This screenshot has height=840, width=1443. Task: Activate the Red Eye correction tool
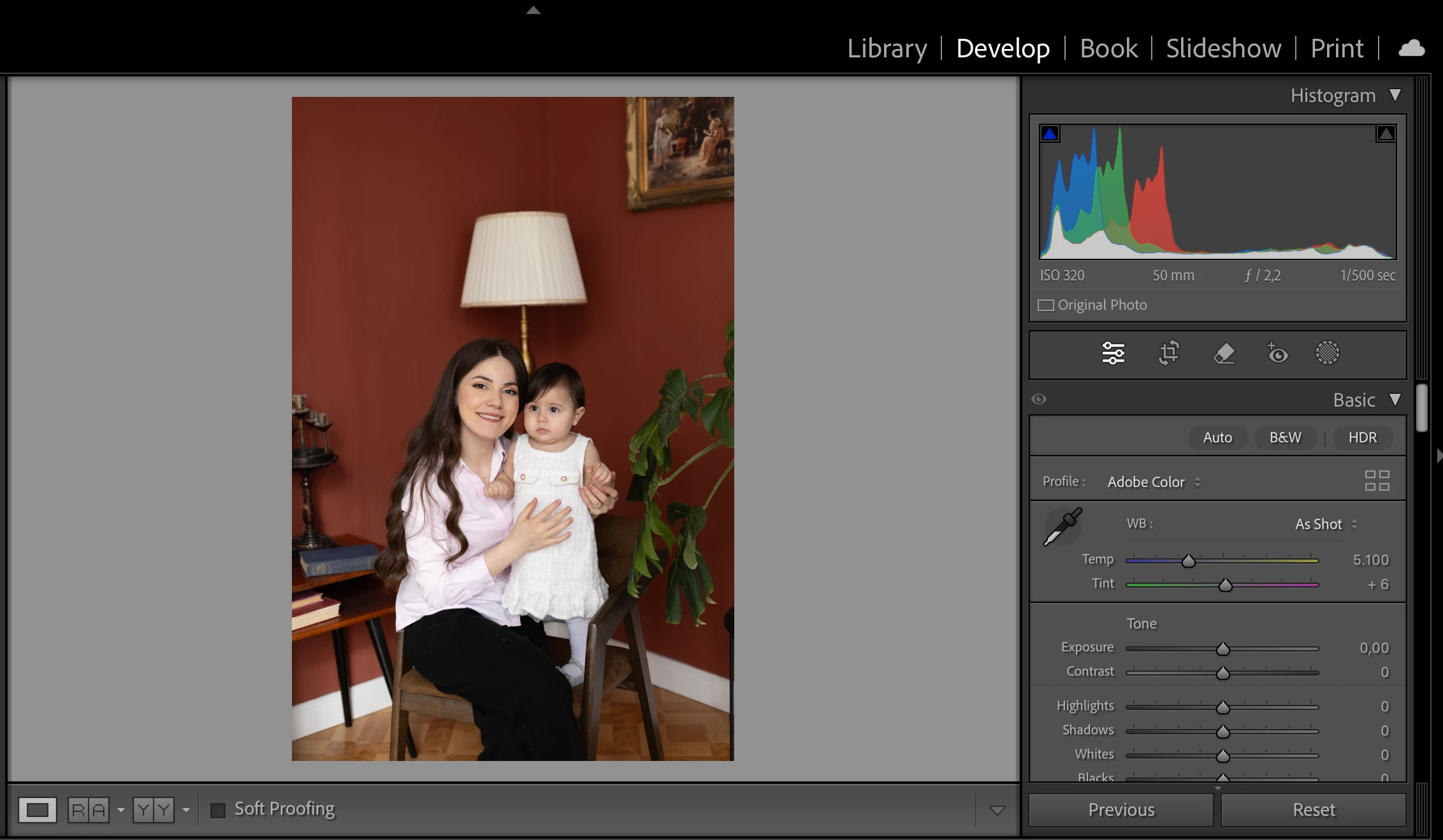click(1277, 353)
